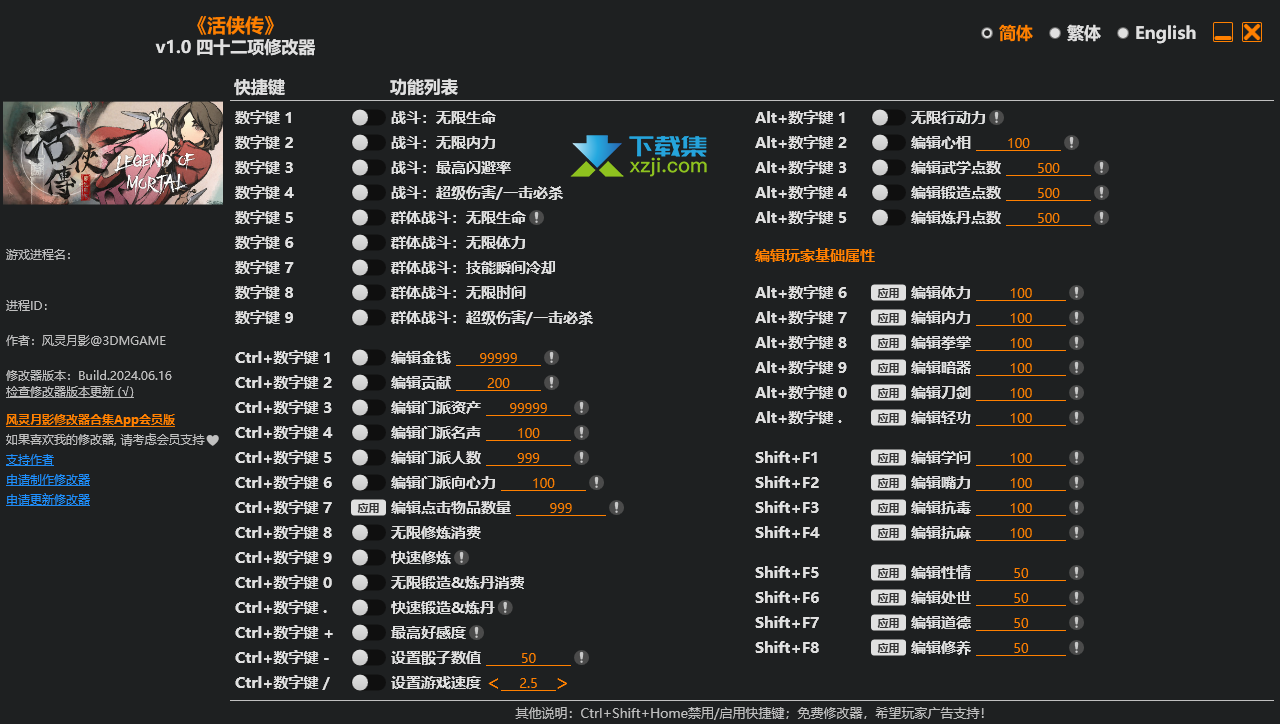Toggle 群体战斗：无限时间 switch
1280x724 pixels.
(x=368, y=293)
